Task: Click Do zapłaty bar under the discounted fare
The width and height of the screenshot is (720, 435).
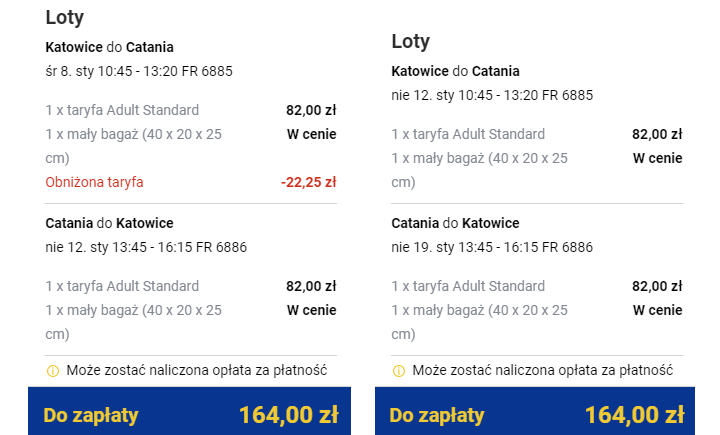Action: tap(190, 414)
